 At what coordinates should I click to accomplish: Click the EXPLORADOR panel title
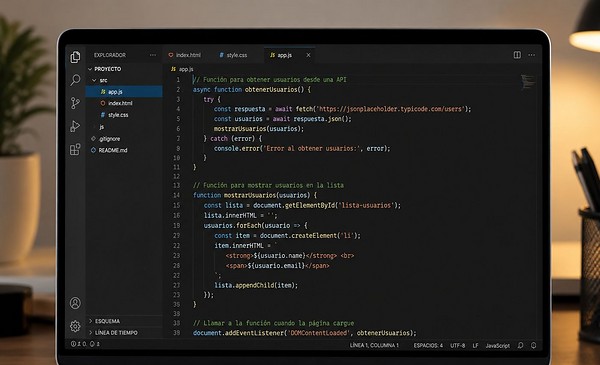(110, 55)
